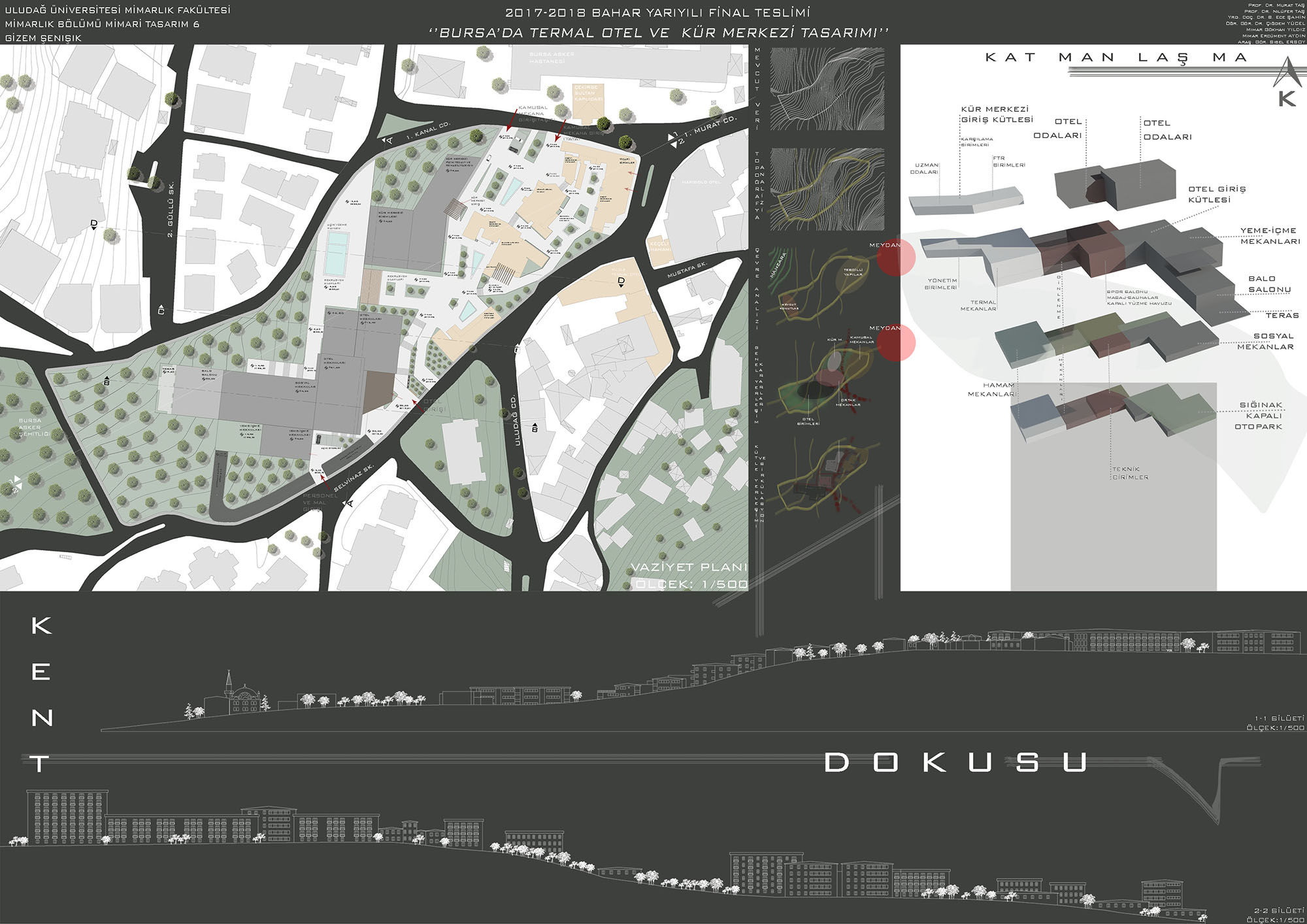Click 'Prof. Dr. Murat TAŞ' in the credits

(1276, 5)
